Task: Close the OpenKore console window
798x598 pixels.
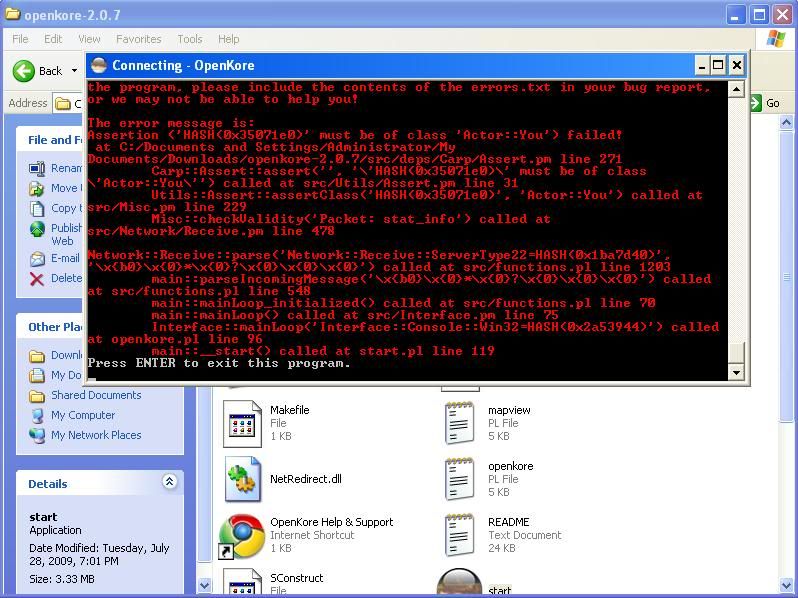Action: click(x=736, y=65)
